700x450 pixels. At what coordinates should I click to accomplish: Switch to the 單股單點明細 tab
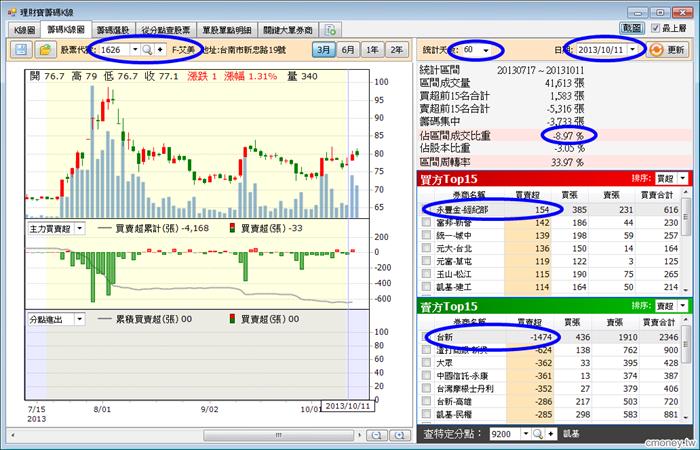(x=227, y=30)
